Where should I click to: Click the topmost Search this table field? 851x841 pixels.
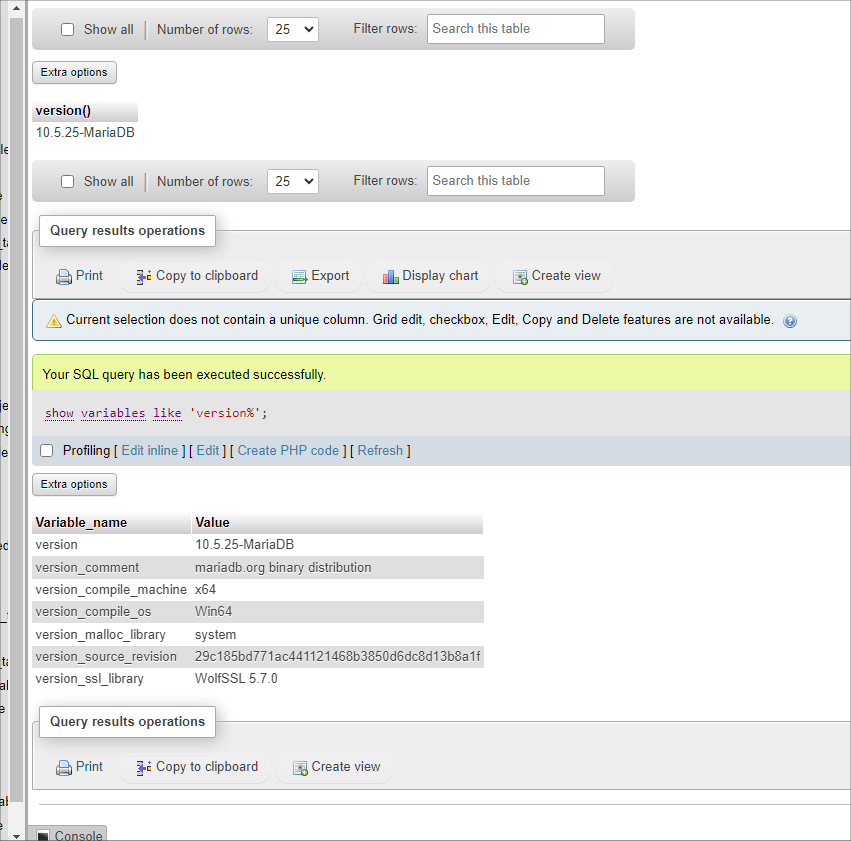tap(516, 29)
